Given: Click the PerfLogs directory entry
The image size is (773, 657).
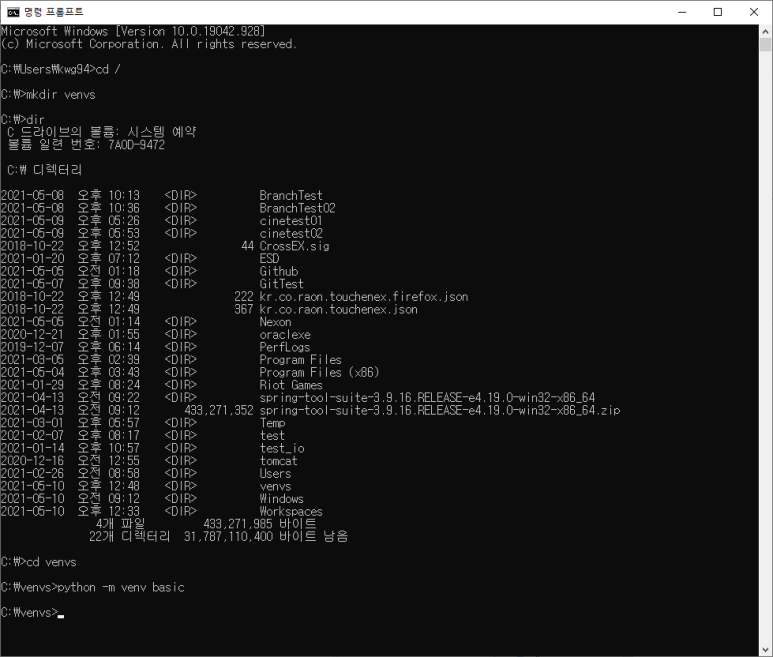Looking at the screenshot, I should [285, 347].
